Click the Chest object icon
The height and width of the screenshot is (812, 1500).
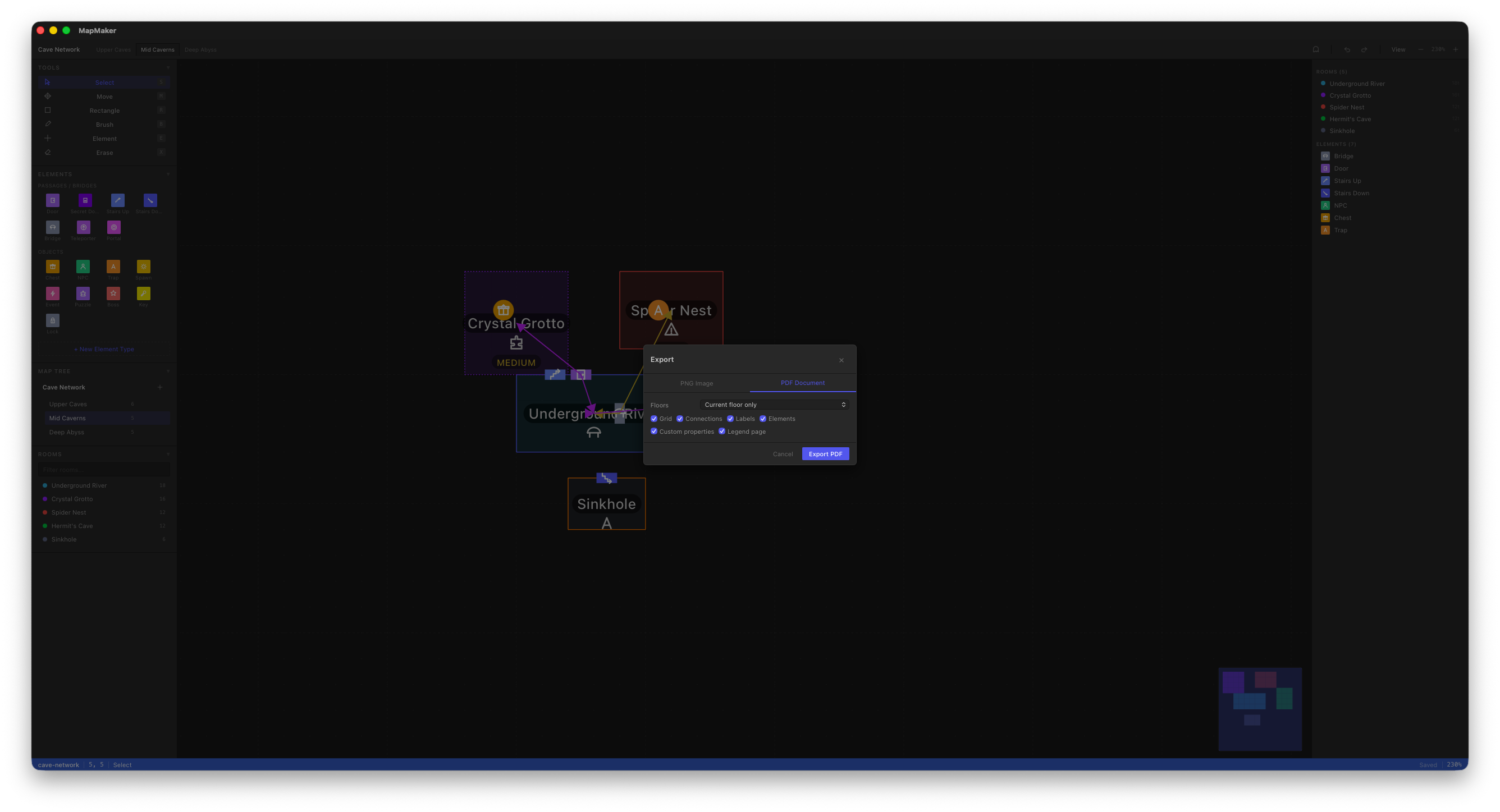[x=52, y=267]
